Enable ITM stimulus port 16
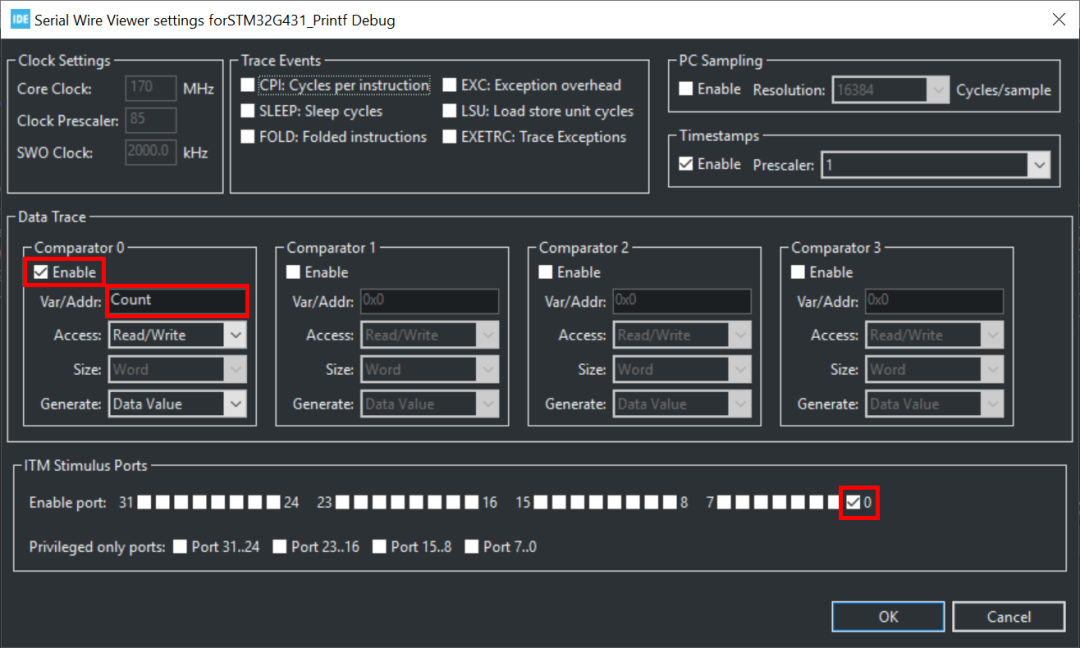 pyautogui.click(x=472, y=502)
